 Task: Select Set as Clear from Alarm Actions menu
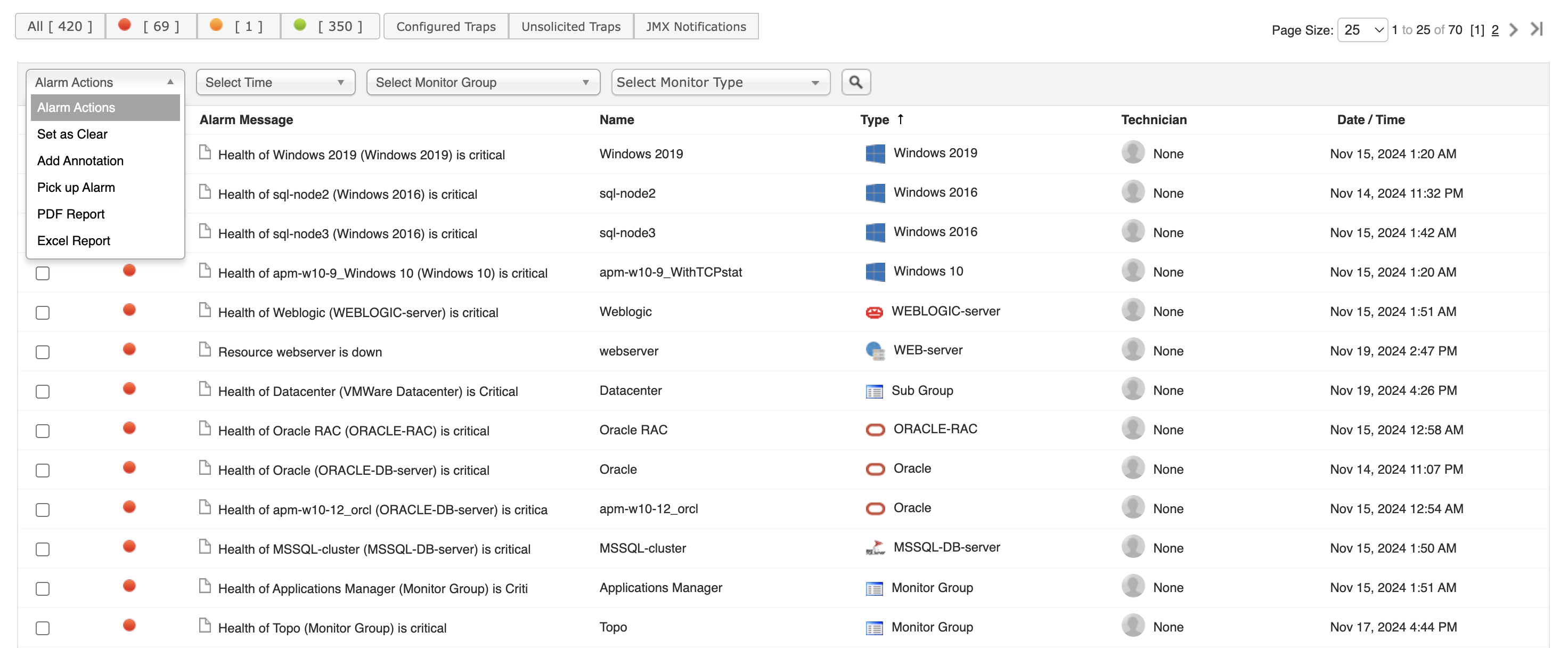click(72, 134)
